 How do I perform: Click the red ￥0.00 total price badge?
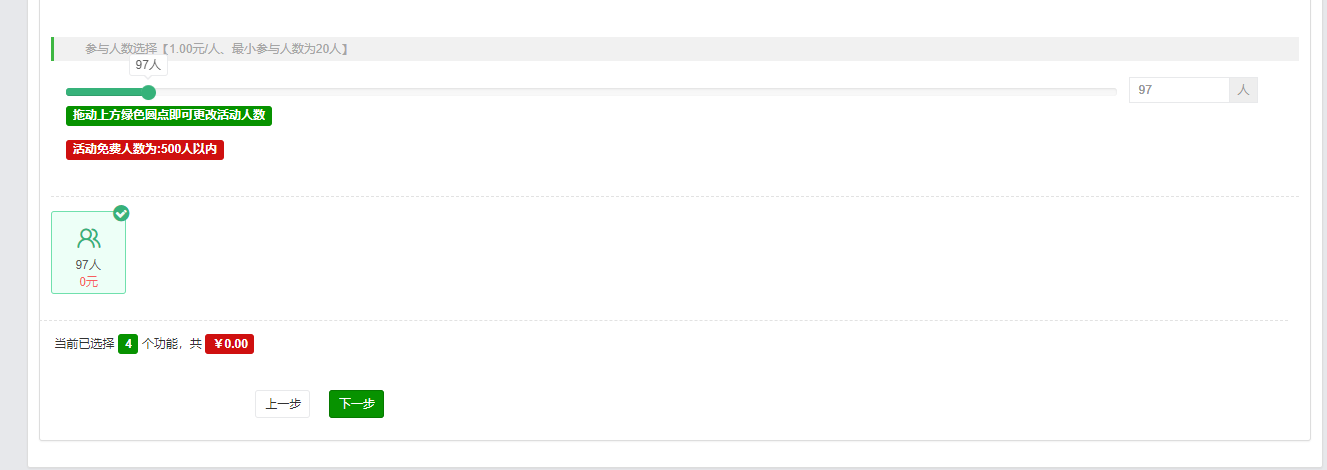pos(230,344)
